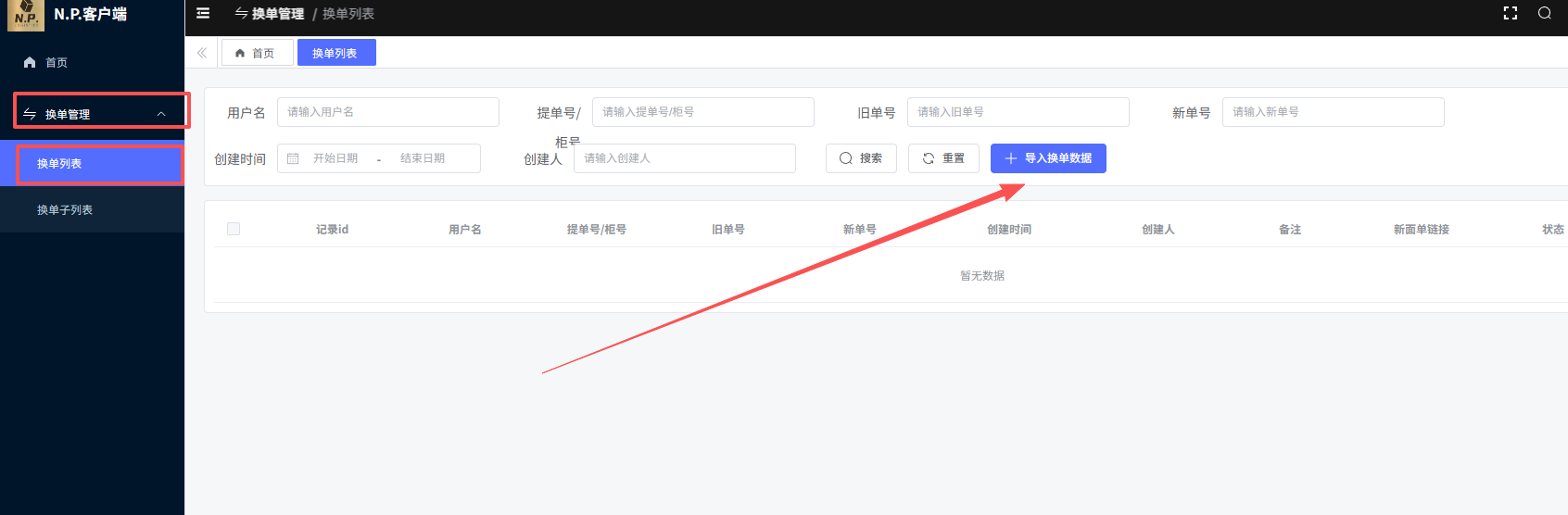Focus the 用户名 input field

pyautogui.click(x=387, y=112)
